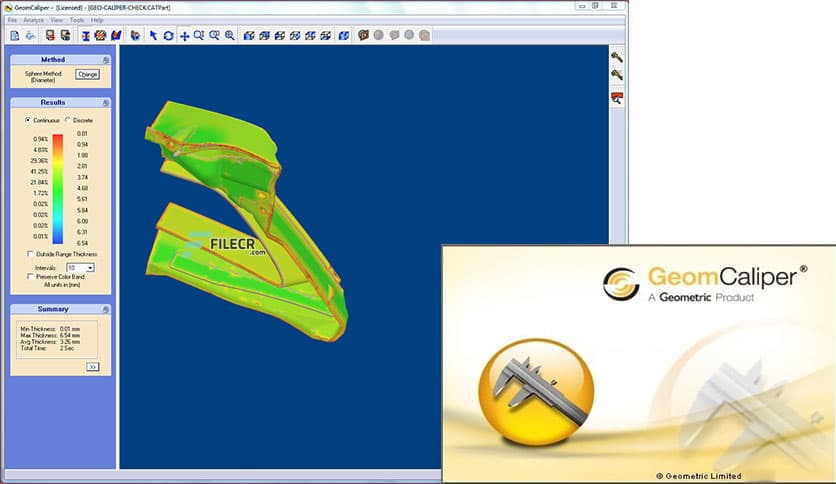Click the second standard view cube icon
Image resolution: width=836 pixels, height=484 pixels.
264,36
